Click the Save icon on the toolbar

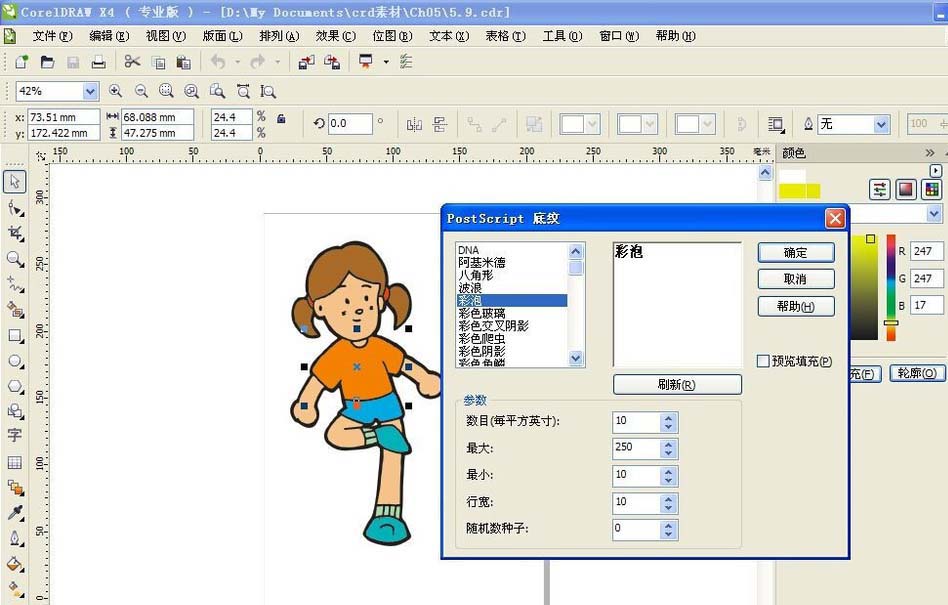(x=71, y=62)
